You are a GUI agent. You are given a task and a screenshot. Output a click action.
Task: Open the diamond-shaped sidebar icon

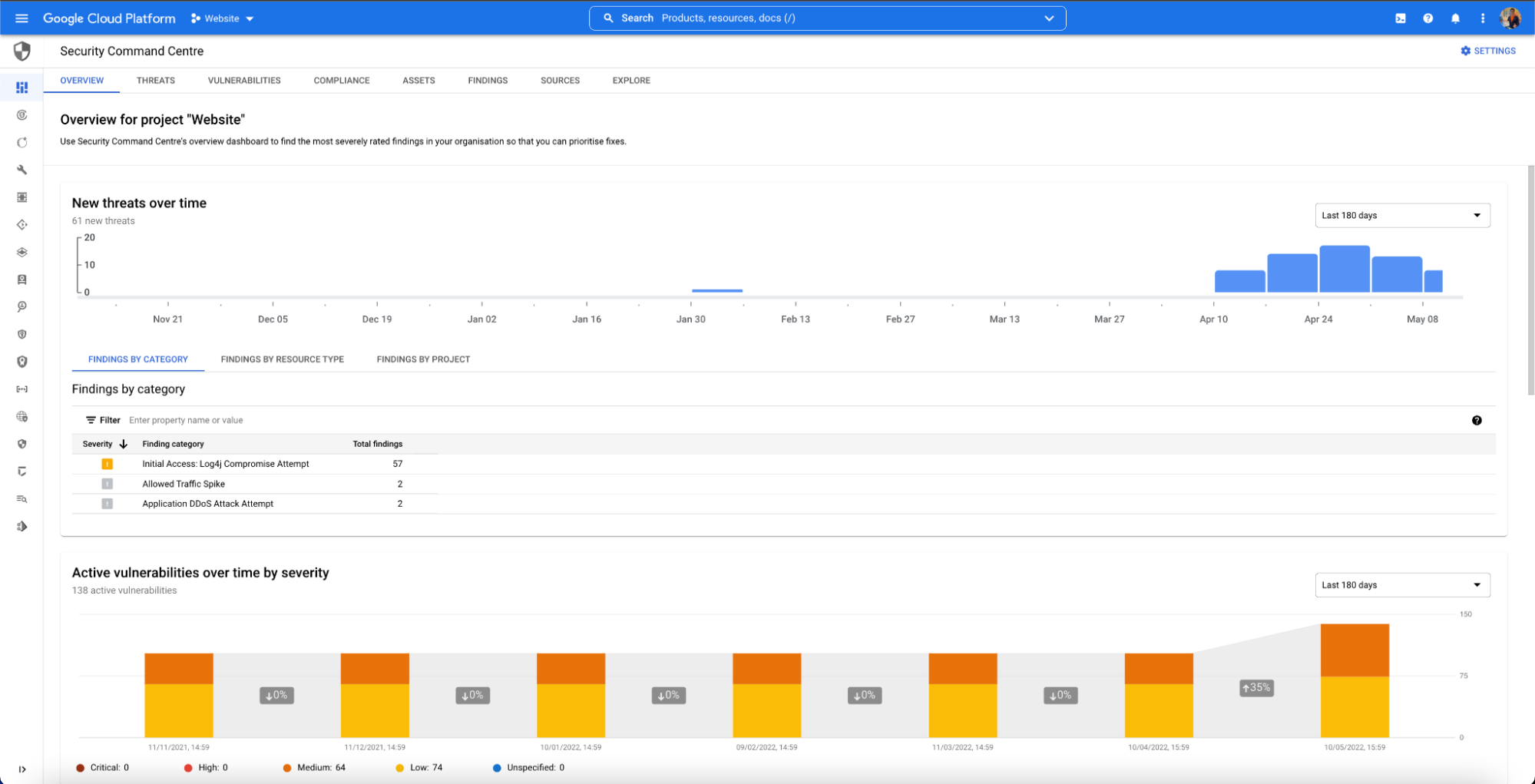(22, 225)
